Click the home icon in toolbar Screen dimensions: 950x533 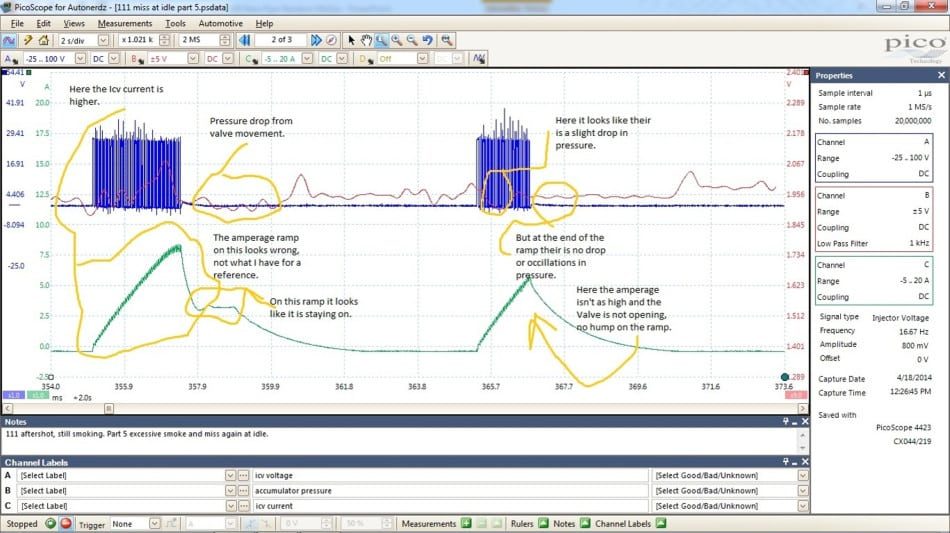pos(44,41)
